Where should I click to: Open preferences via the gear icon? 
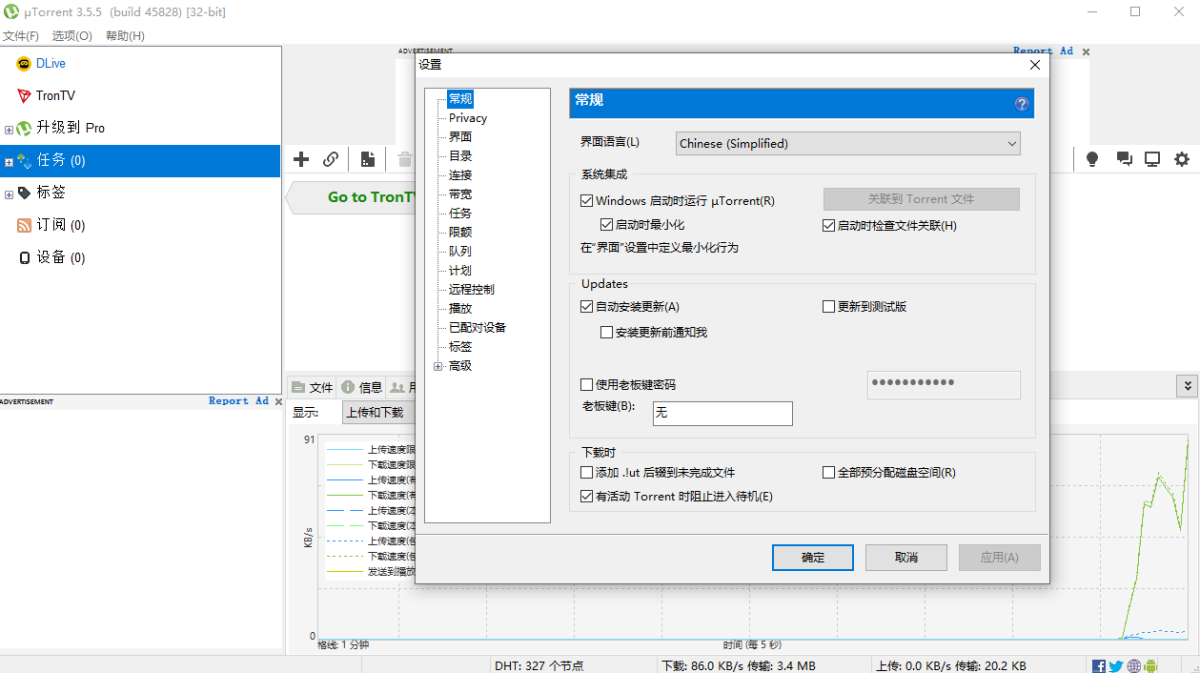click(1182, 158)
